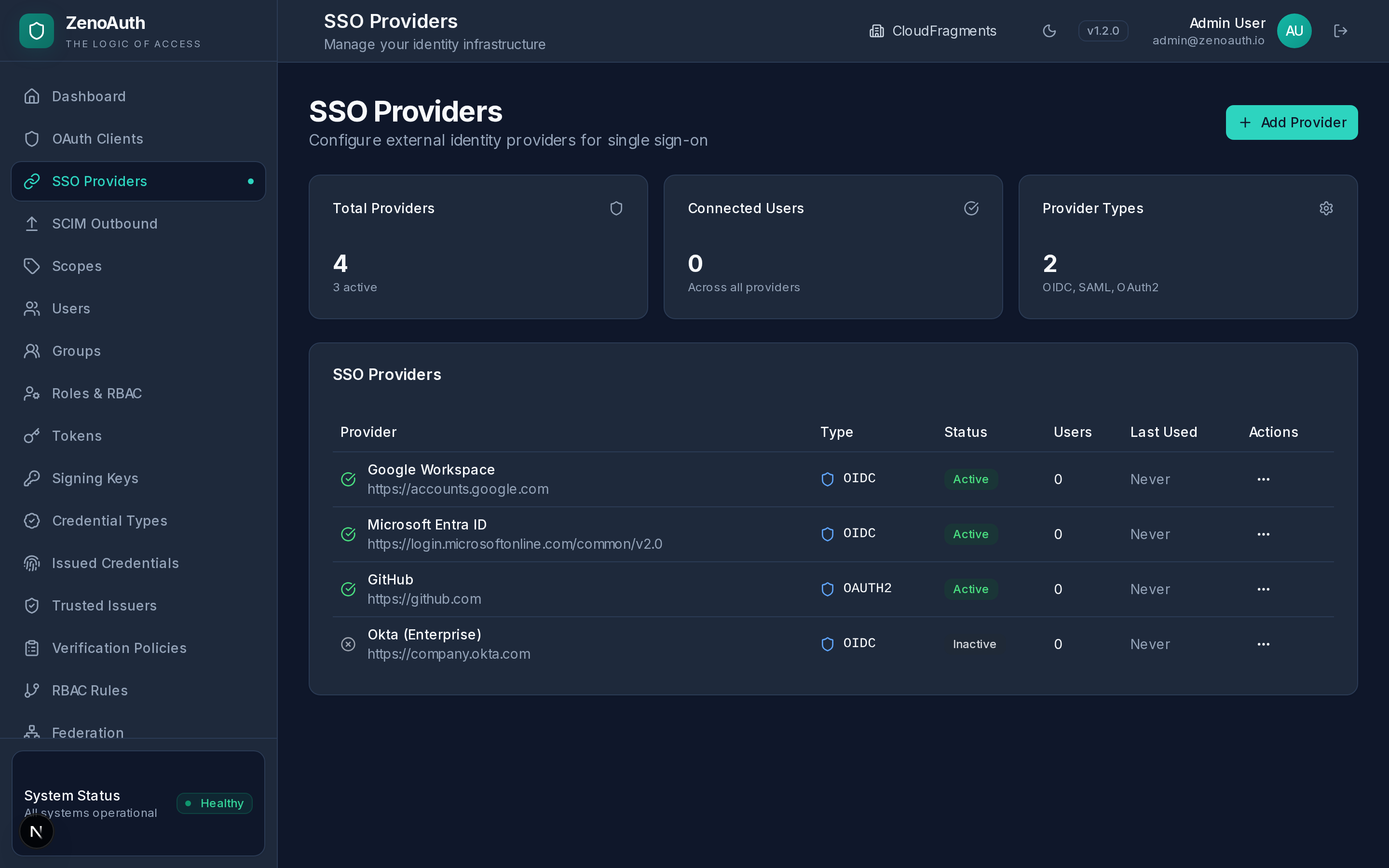Select the Tokens key icon in sidebar
1389x868 pixels.
point(31,436)
